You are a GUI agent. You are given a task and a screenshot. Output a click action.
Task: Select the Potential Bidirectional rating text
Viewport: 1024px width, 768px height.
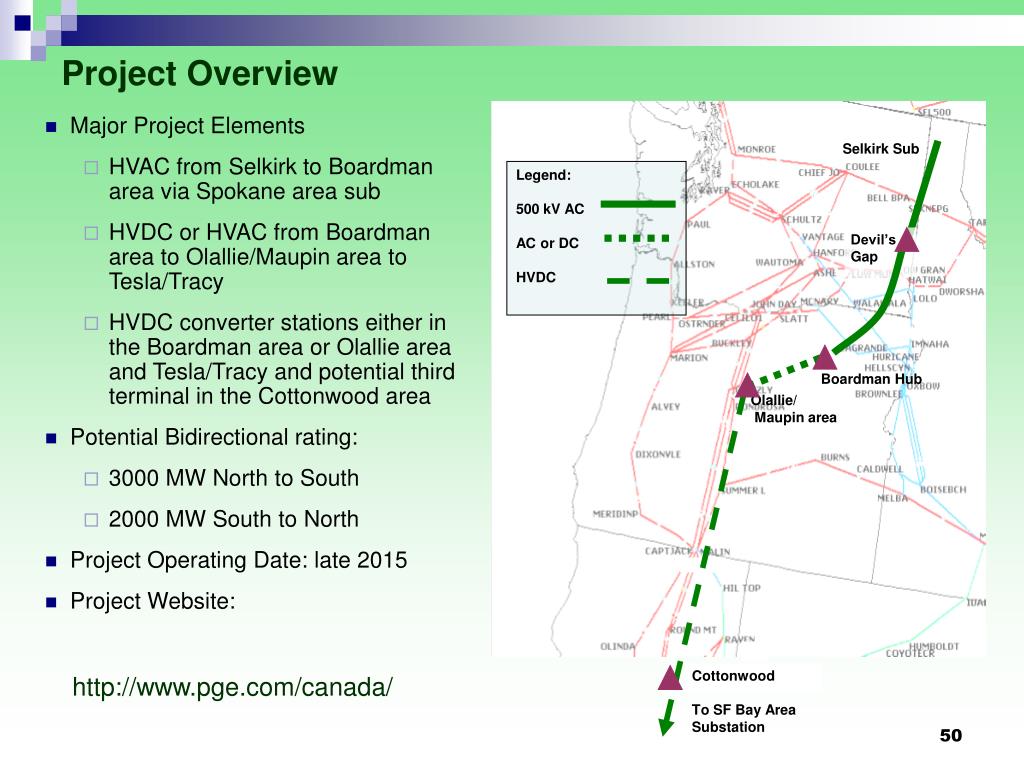pyautogui.click(x=214, y=437)
